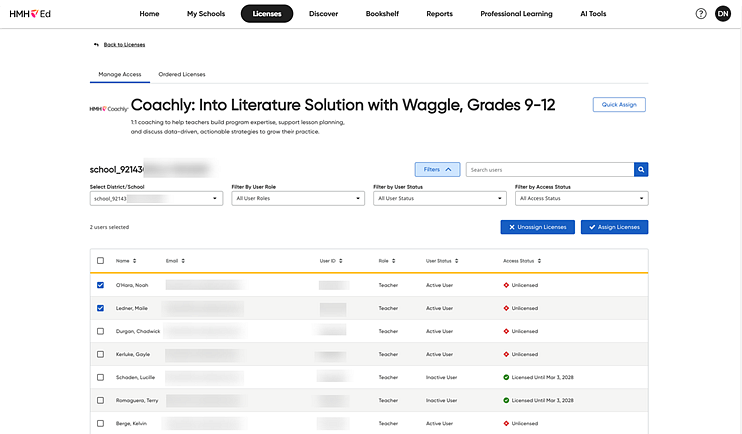The image size is (742, 434).
Task: Open Professional Learning nav item
Action: (x=516, y=14)
